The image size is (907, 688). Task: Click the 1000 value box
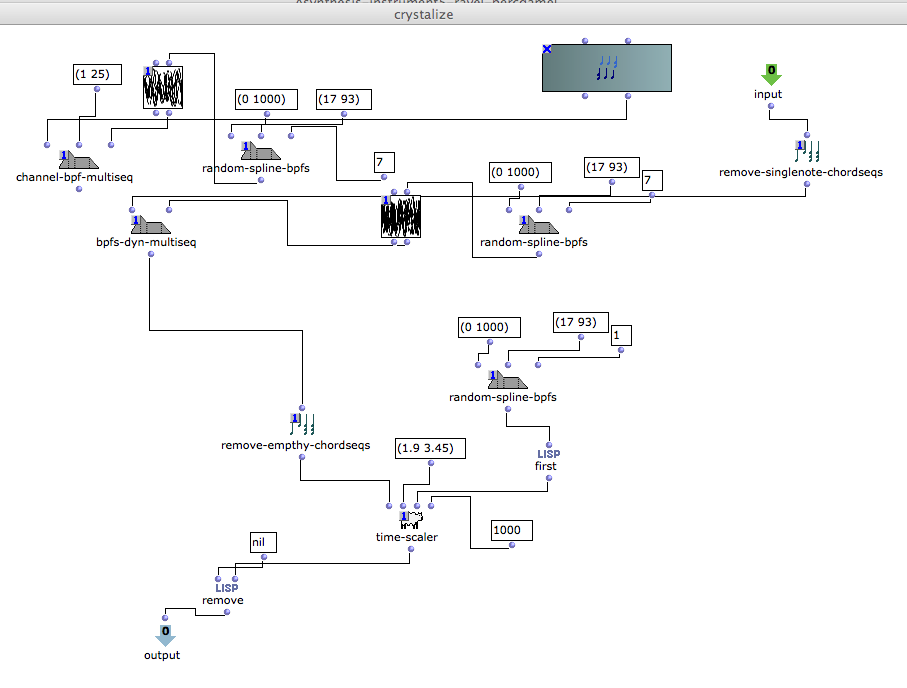[x=511, y=530]
